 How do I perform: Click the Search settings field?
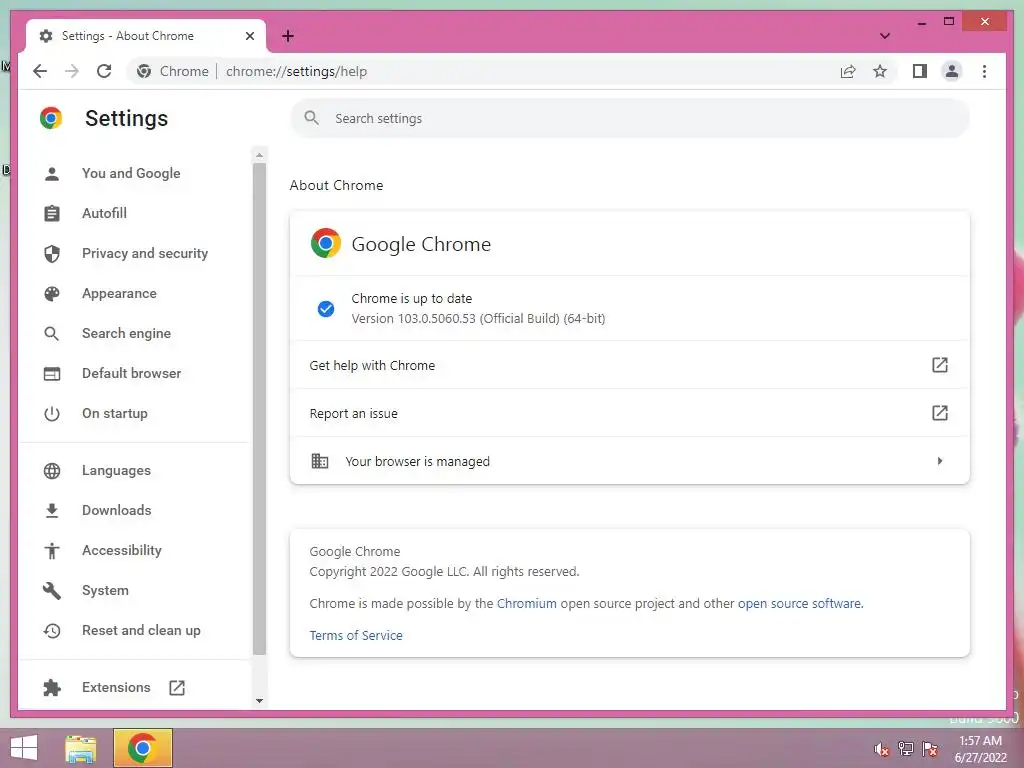[x=630, y=118]
